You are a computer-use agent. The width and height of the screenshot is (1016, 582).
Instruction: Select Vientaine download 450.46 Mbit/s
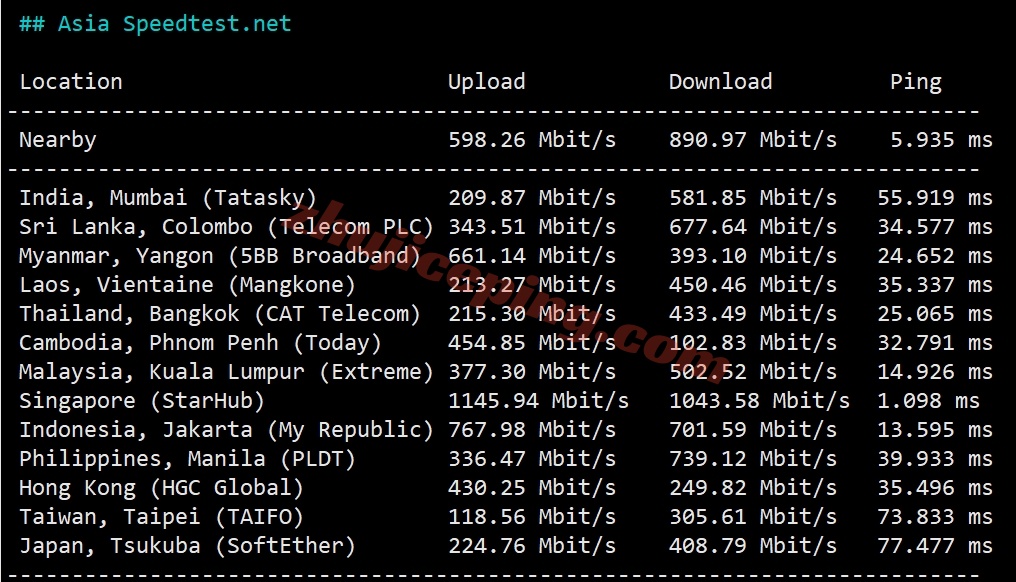[753, 285]
